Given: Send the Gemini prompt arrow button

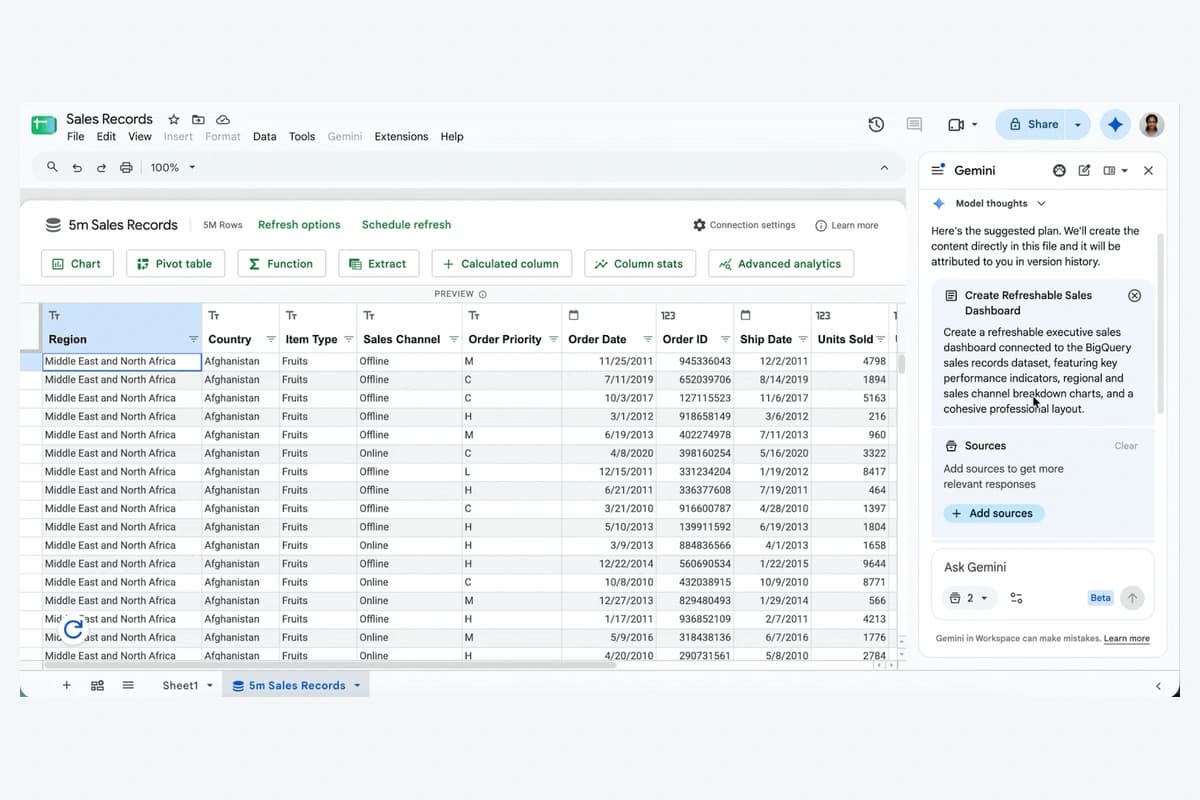Looking at the screenshot, I should (x=1132, y=598).
